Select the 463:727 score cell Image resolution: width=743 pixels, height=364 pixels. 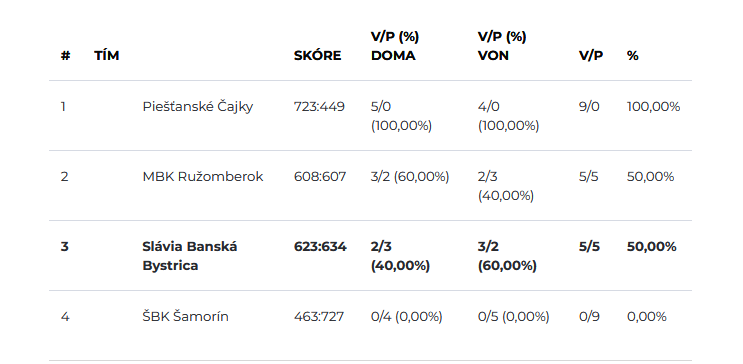[x=319, y=316]
